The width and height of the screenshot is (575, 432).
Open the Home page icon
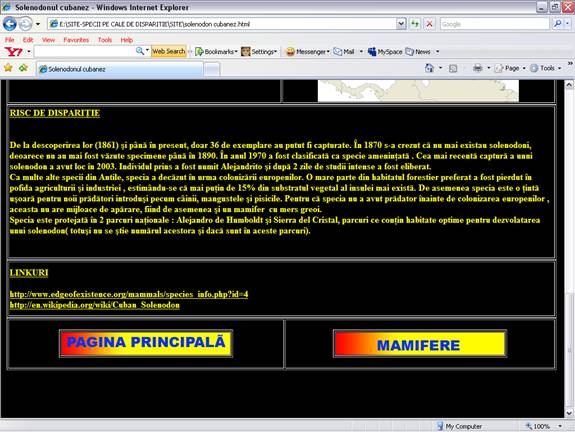coord(429,68)
